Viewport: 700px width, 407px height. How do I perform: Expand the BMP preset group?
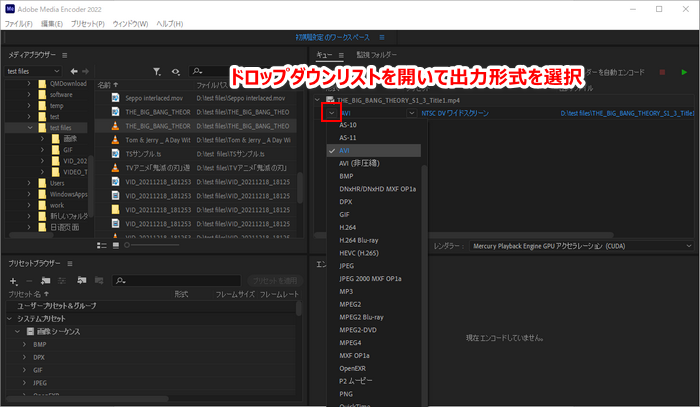pyautogui.click(x=24, y=344)
